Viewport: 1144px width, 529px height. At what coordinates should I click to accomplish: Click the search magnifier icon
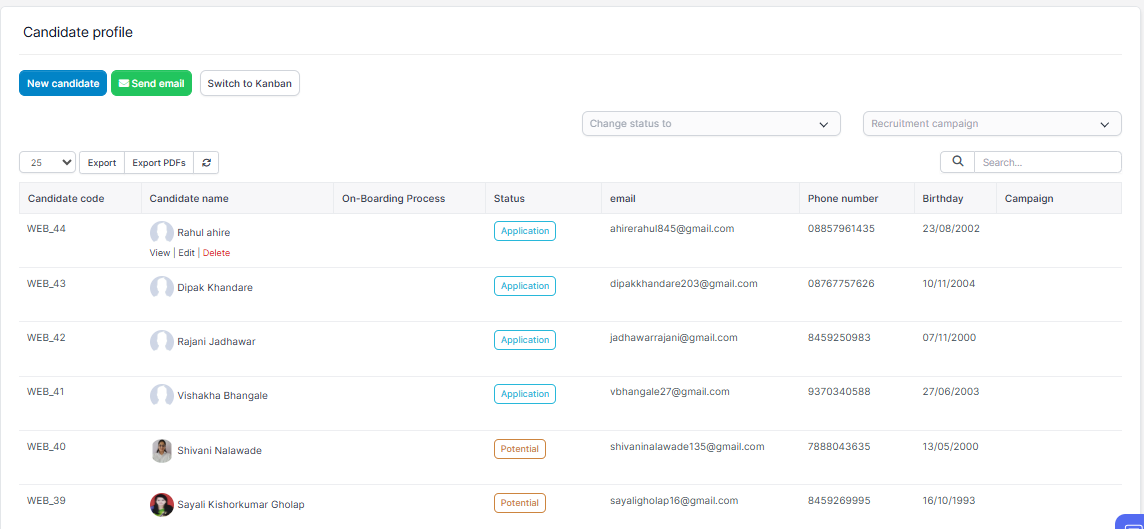pyautogui.click(x=957, y=162)
